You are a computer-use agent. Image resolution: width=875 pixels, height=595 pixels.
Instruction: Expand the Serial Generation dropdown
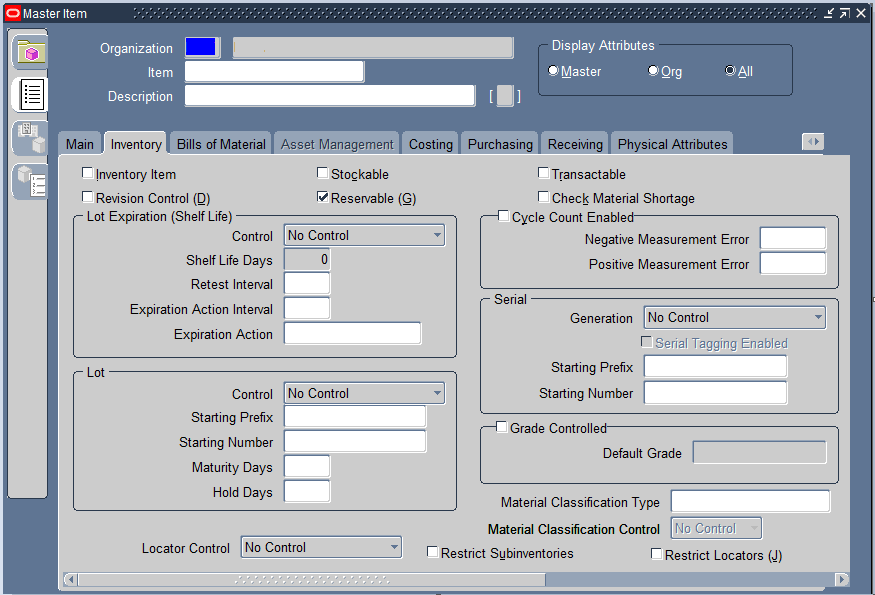pos(734,318)
